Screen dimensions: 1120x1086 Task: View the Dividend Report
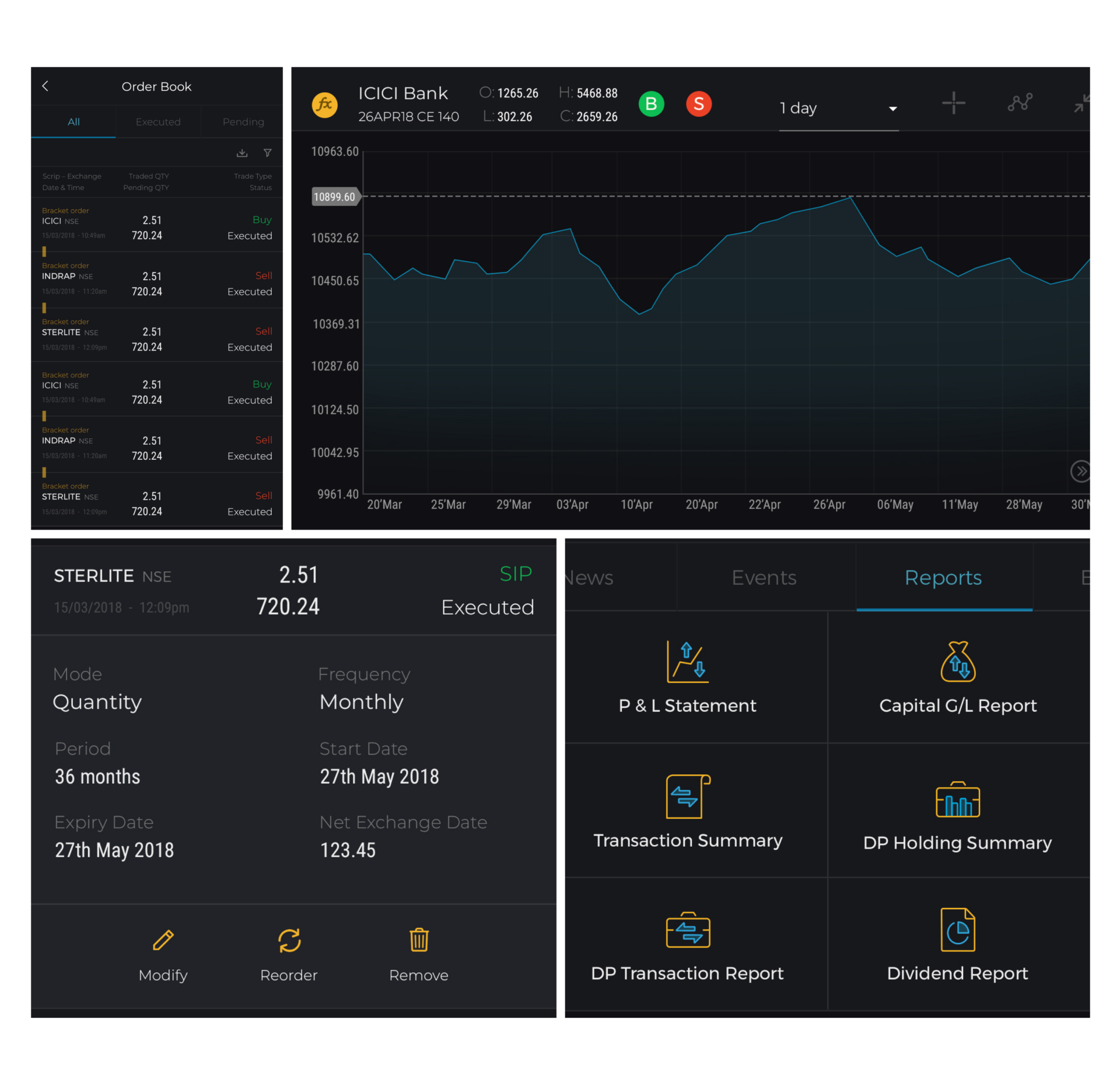pos(958,945)
